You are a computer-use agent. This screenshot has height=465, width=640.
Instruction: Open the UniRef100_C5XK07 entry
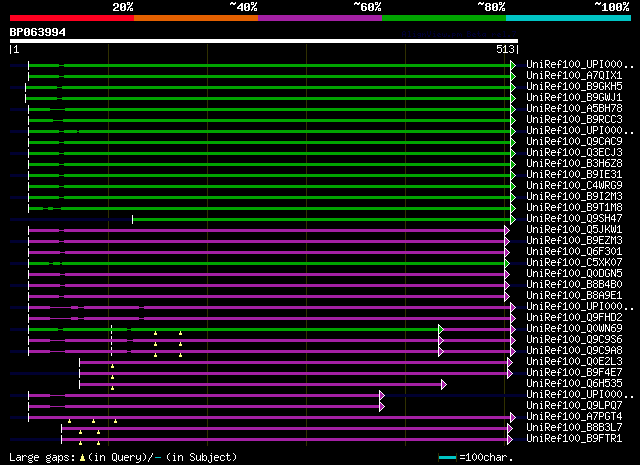pos(574,263)
